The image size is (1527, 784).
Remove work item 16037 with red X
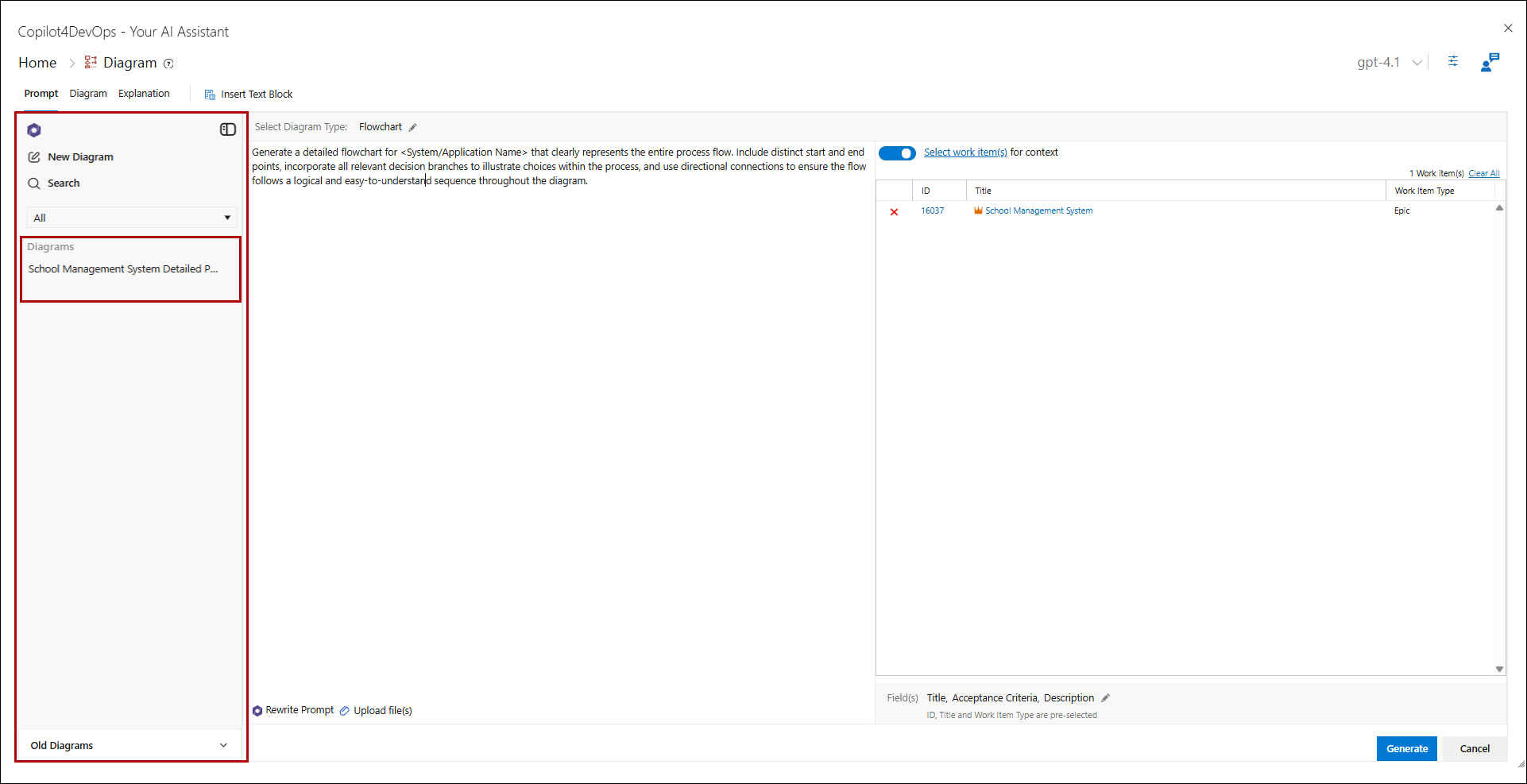(895, 212)
